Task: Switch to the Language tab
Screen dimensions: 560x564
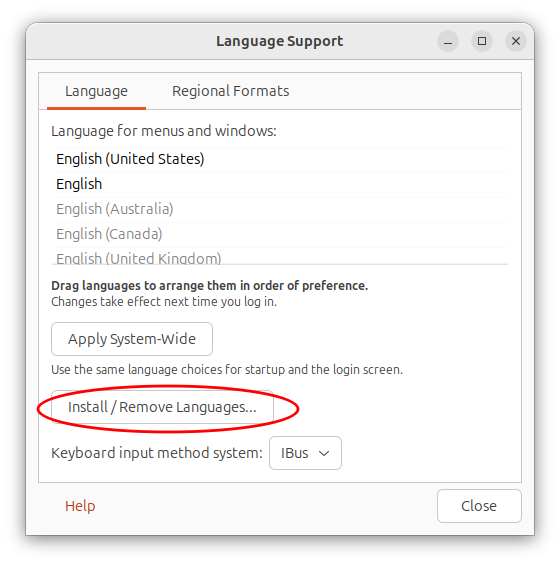Action: click(96, 91)
